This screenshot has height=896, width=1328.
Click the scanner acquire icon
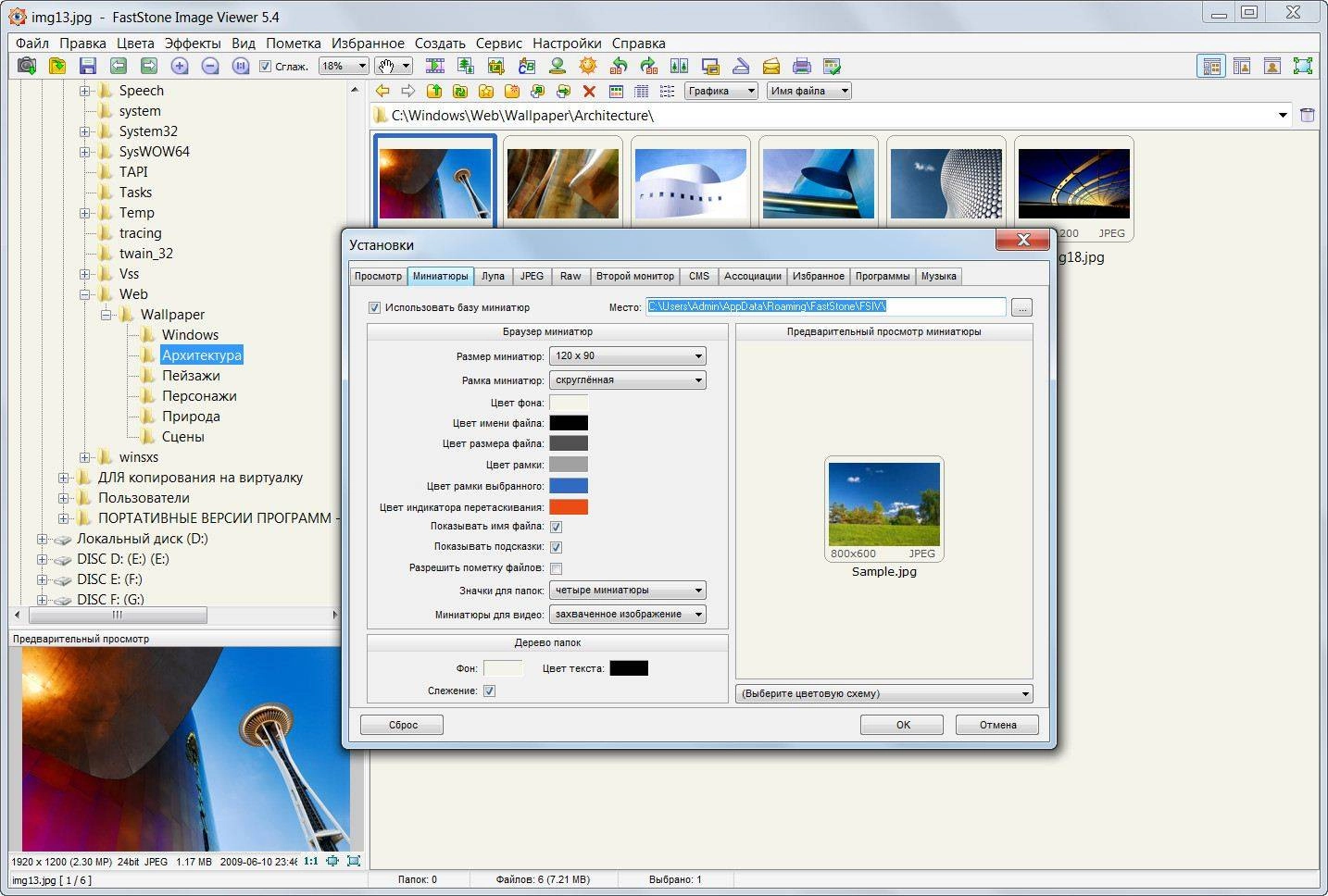tap(741, 66)
